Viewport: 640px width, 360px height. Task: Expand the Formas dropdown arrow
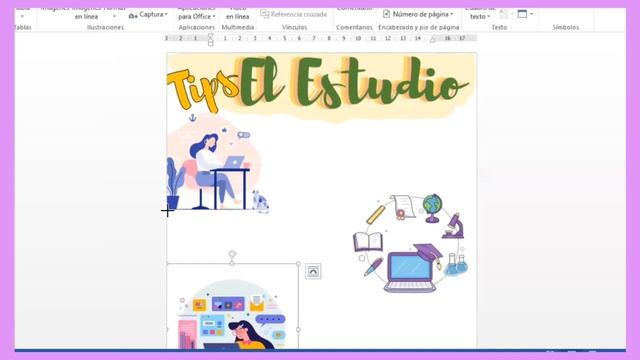coord(114,16)
